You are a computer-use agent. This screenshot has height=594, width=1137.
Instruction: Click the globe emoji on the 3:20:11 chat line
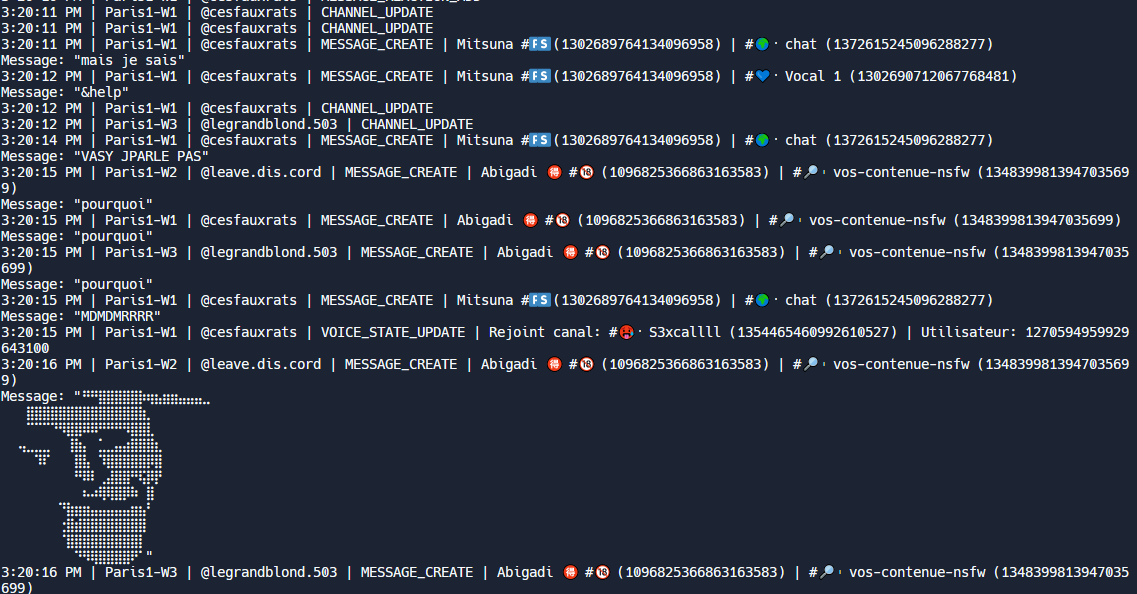pyautogui.click(x=762, y=45)
